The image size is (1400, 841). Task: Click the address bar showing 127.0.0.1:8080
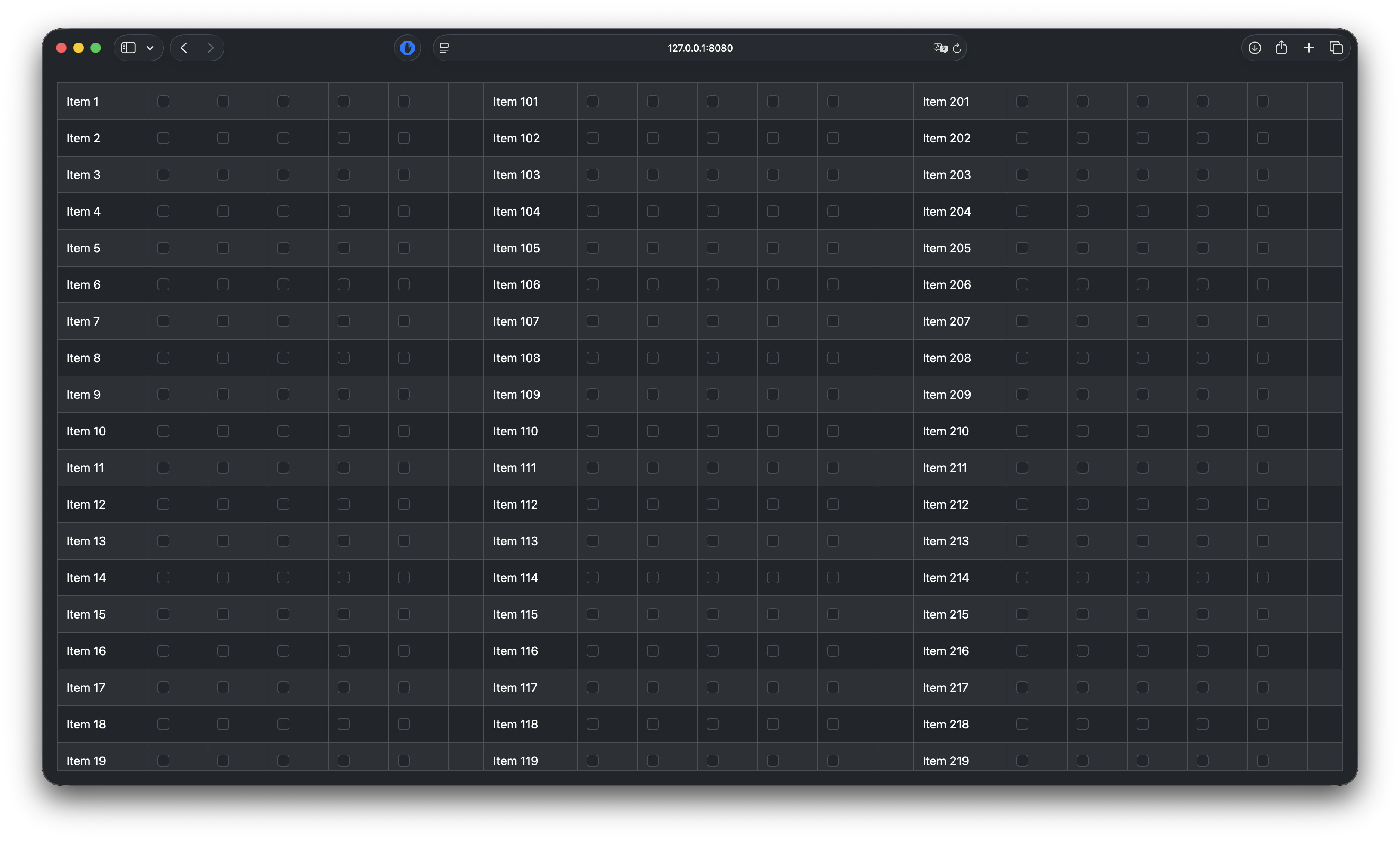click(x=699, y=48)
